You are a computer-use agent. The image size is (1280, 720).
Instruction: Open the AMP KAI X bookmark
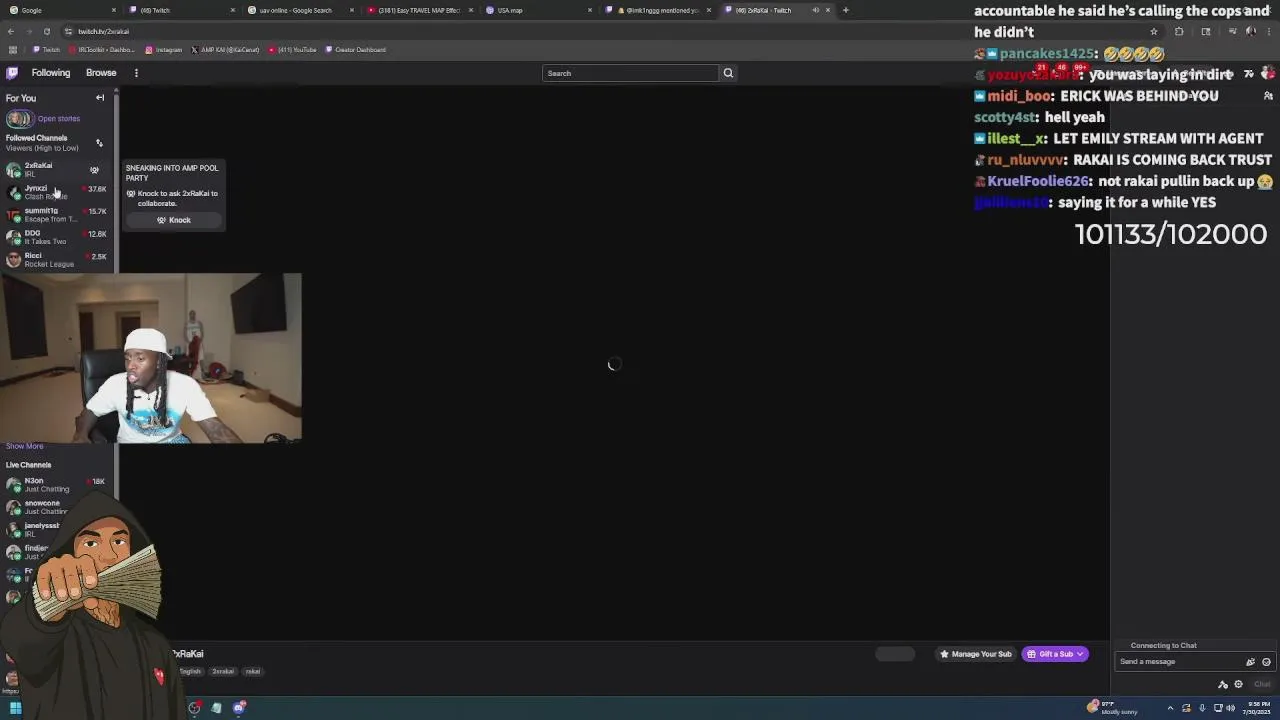[x=225, y=50]
